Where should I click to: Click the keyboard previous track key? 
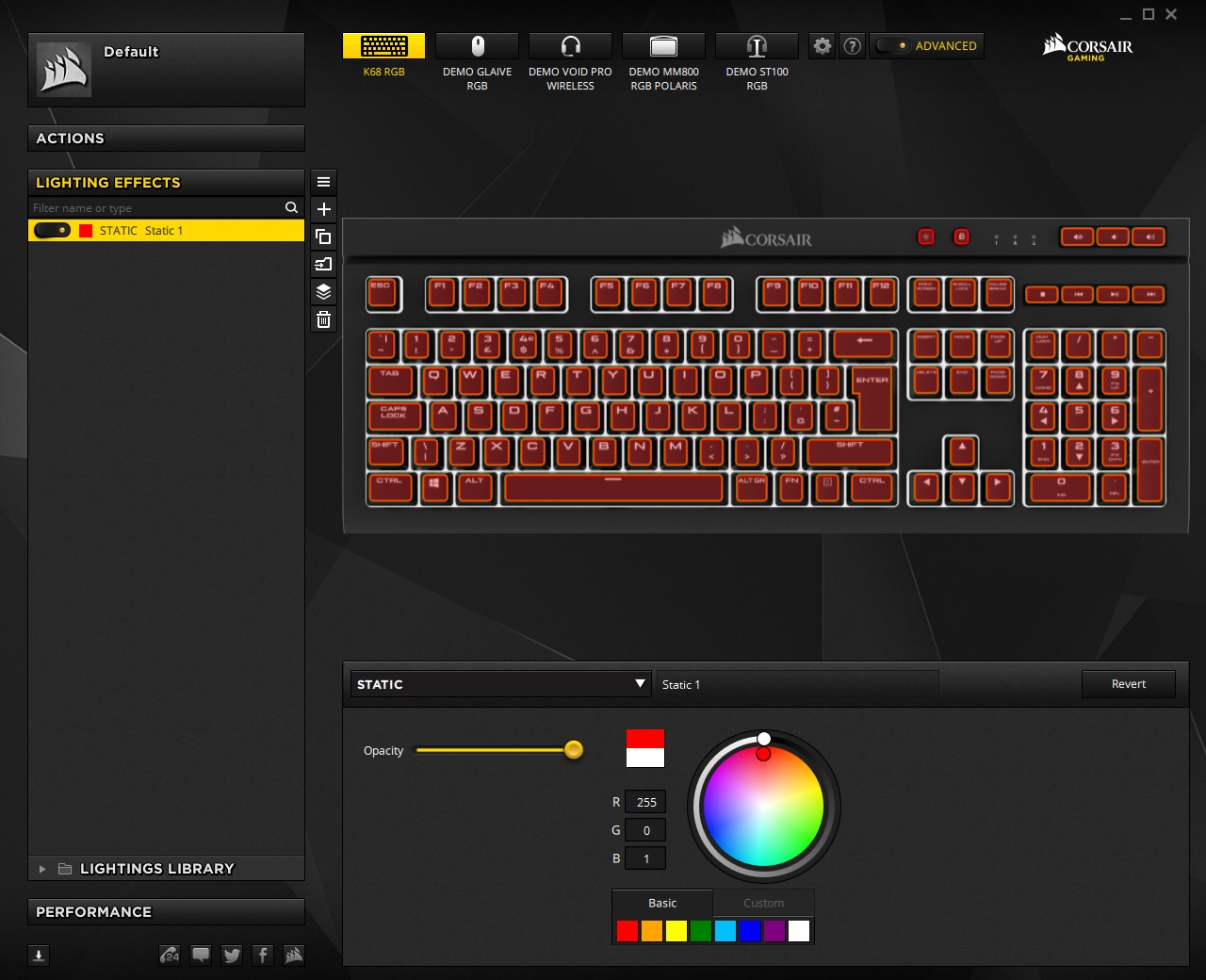point(1078,295)
